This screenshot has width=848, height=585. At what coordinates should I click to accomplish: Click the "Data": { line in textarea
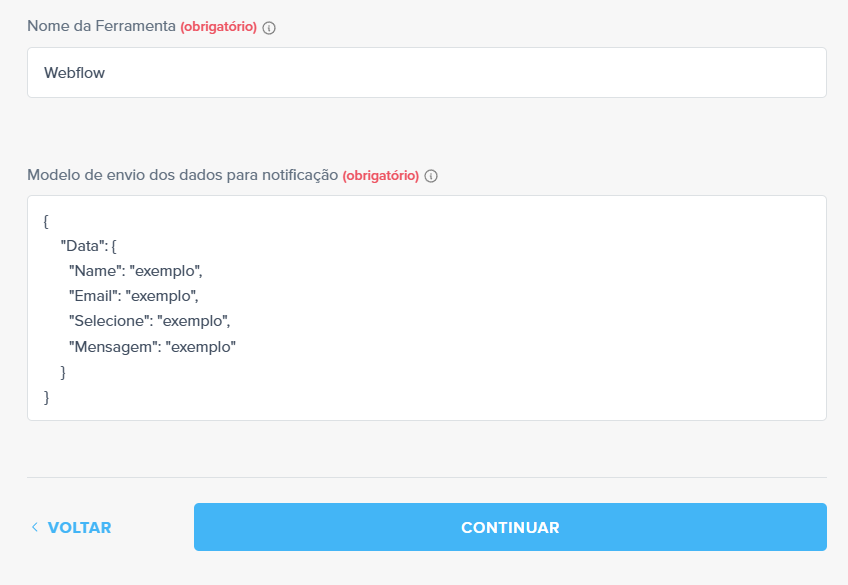pos(89,245)
